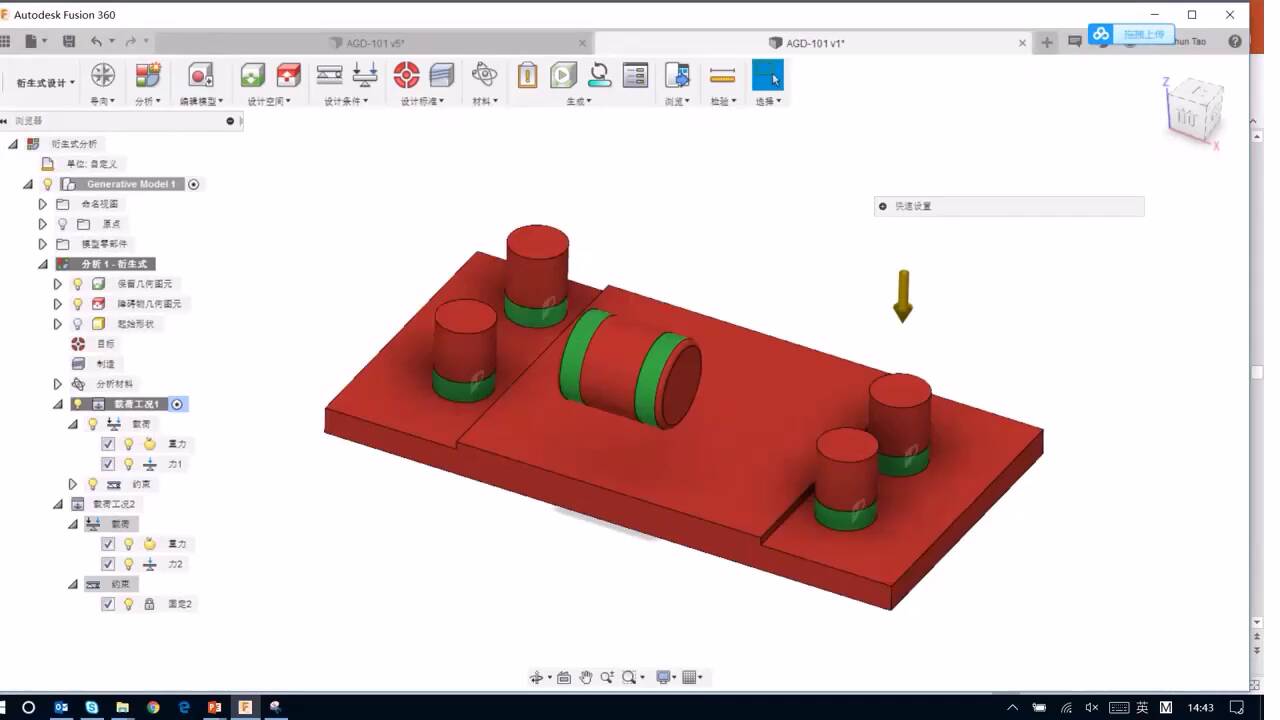Screen dimensions: 1280x720
Task: Uncheck the 固定2 constraint checkbox
Action: tap(108, 604)
